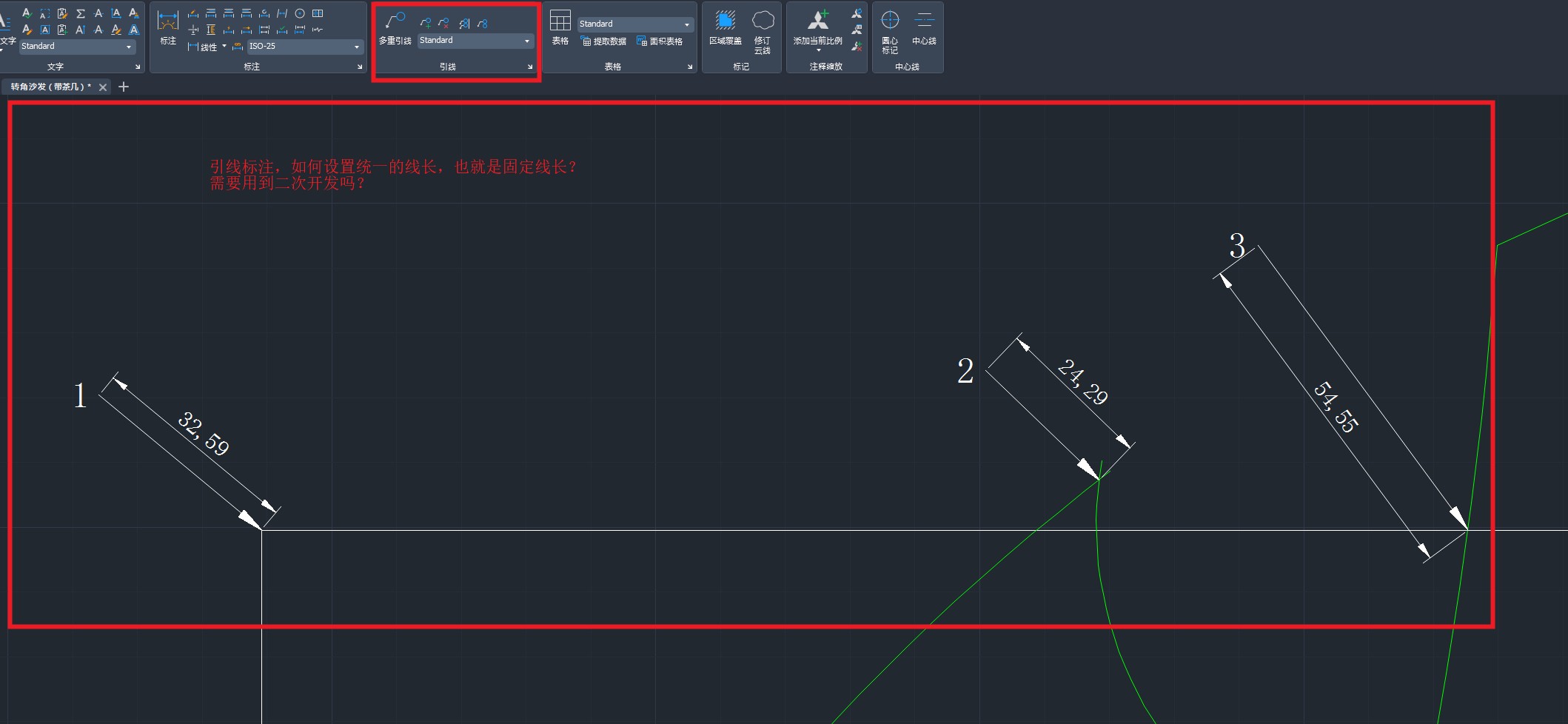
Task: Select the align multileaders icon
Action: click(x=464, y=24)
